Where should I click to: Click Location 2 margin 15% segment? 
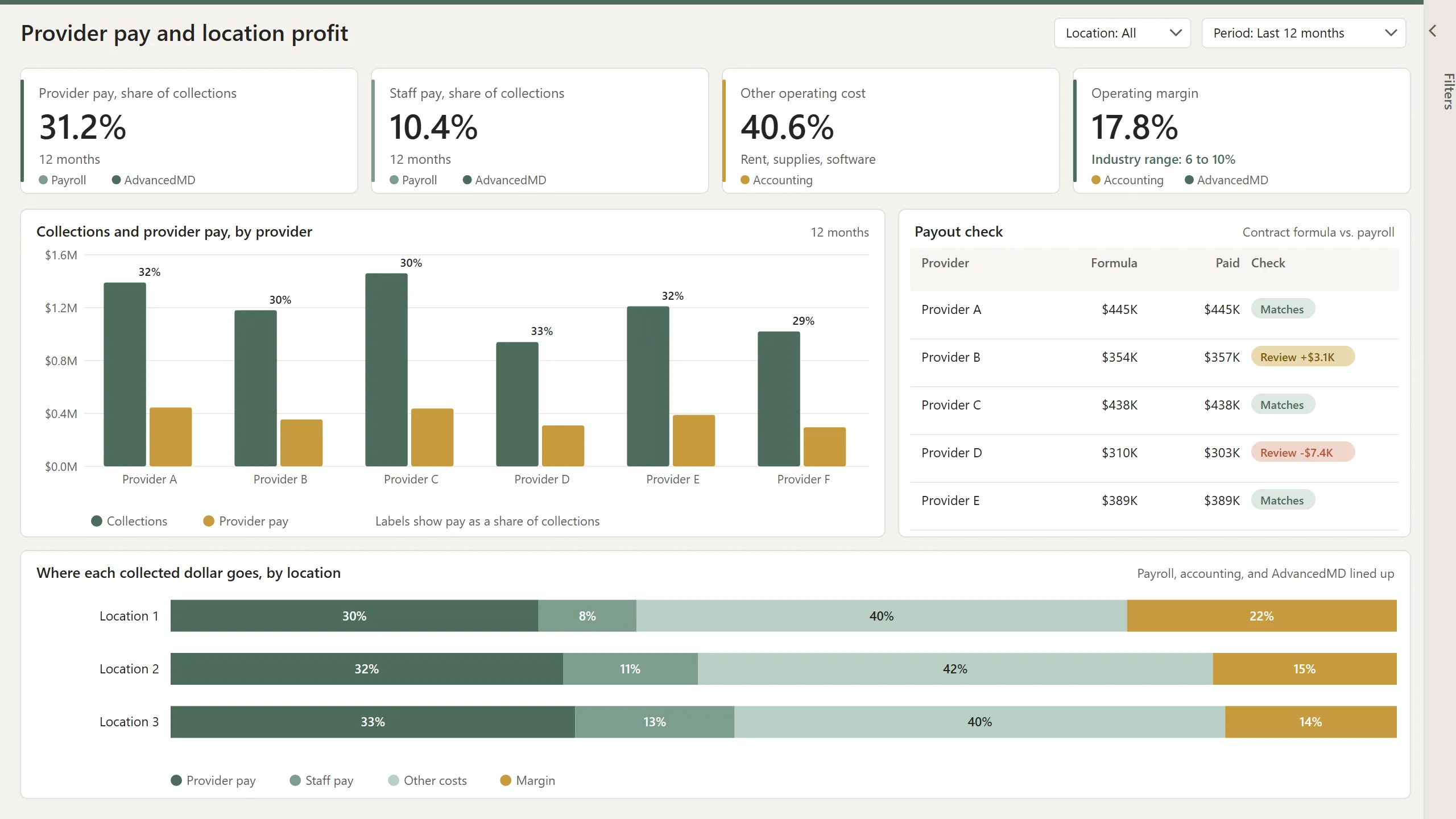click(1305, 669)
